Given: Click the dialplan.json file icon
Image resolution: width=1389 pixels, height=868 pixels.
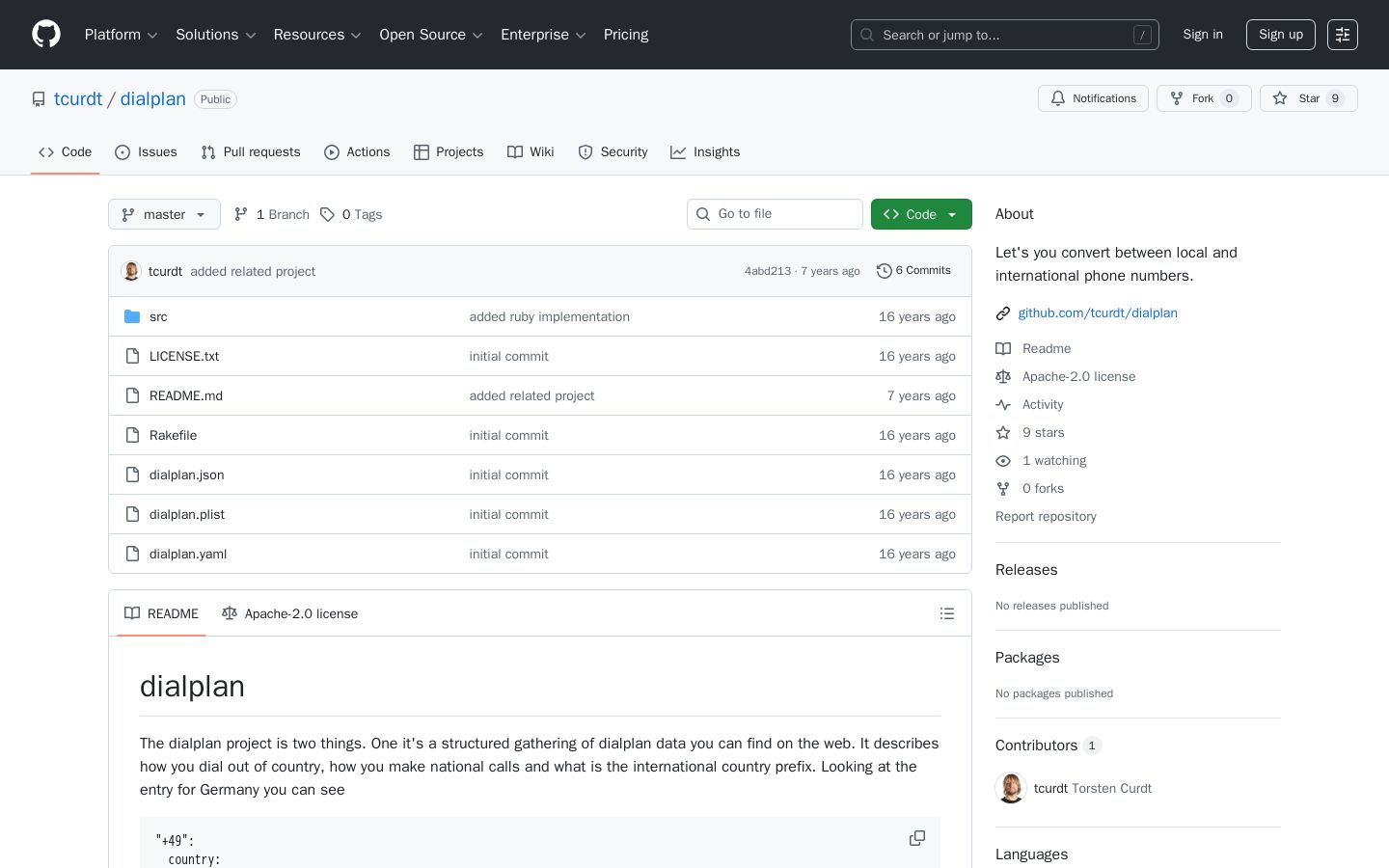Looking at the screenshot, I should [x=132, y=475].
